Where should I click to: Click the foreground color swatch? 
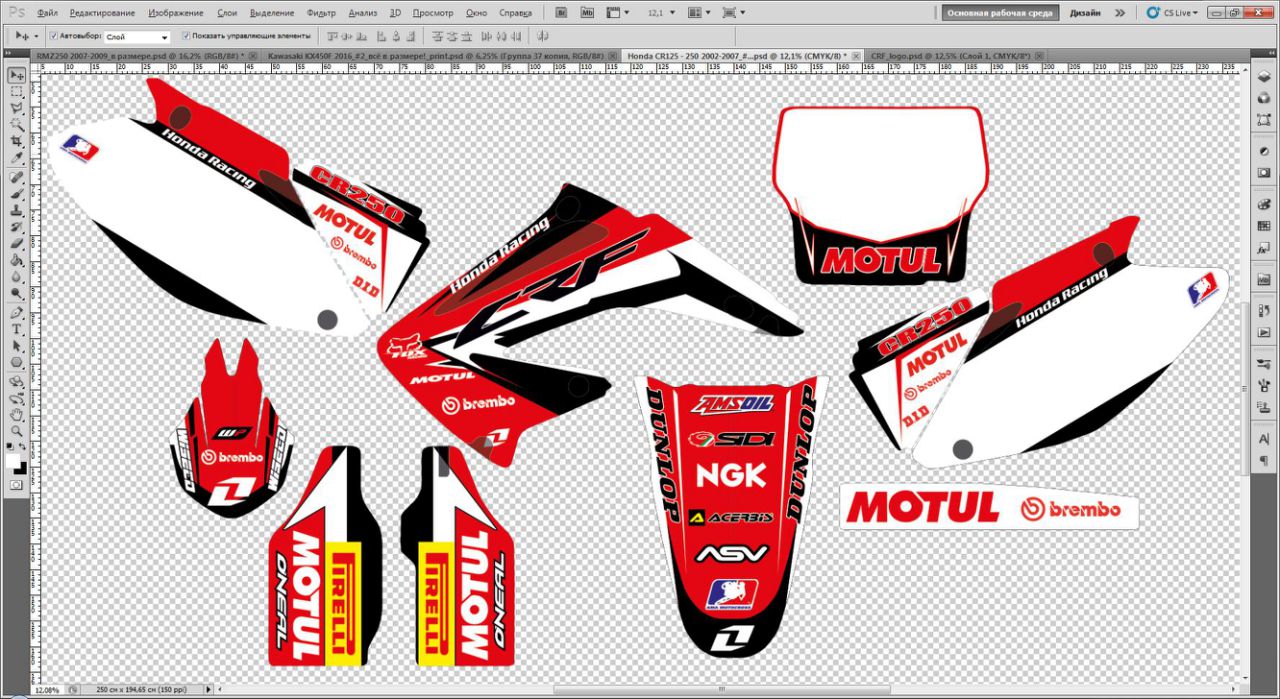pos(14,460)
